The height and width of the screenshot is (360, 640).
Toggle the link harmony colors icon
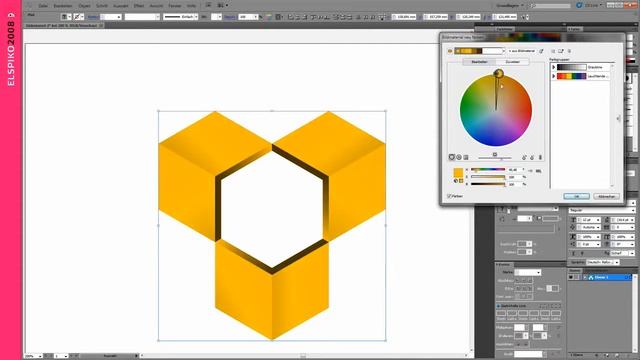tap(540, 157)
